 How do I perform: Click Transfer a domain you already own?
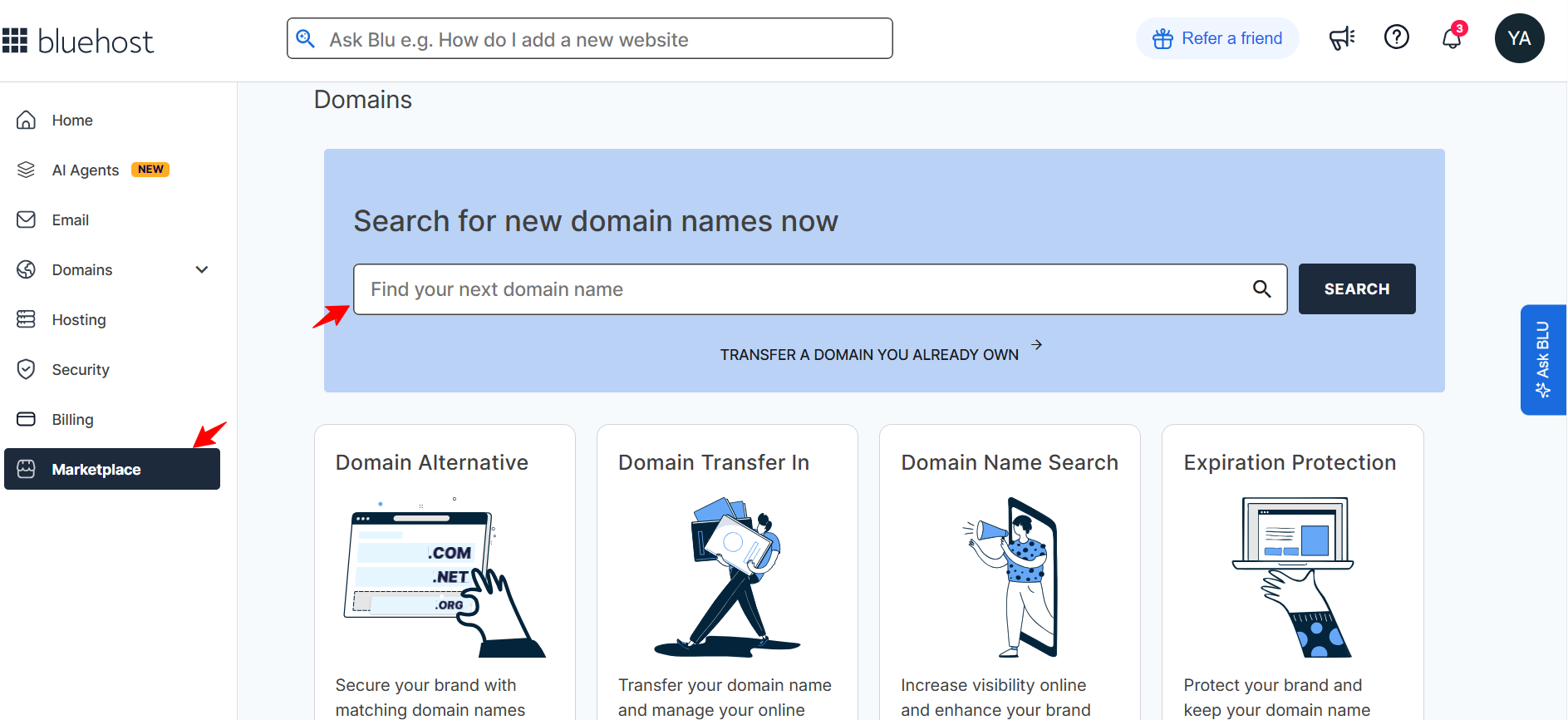click(x=869, y=355)
